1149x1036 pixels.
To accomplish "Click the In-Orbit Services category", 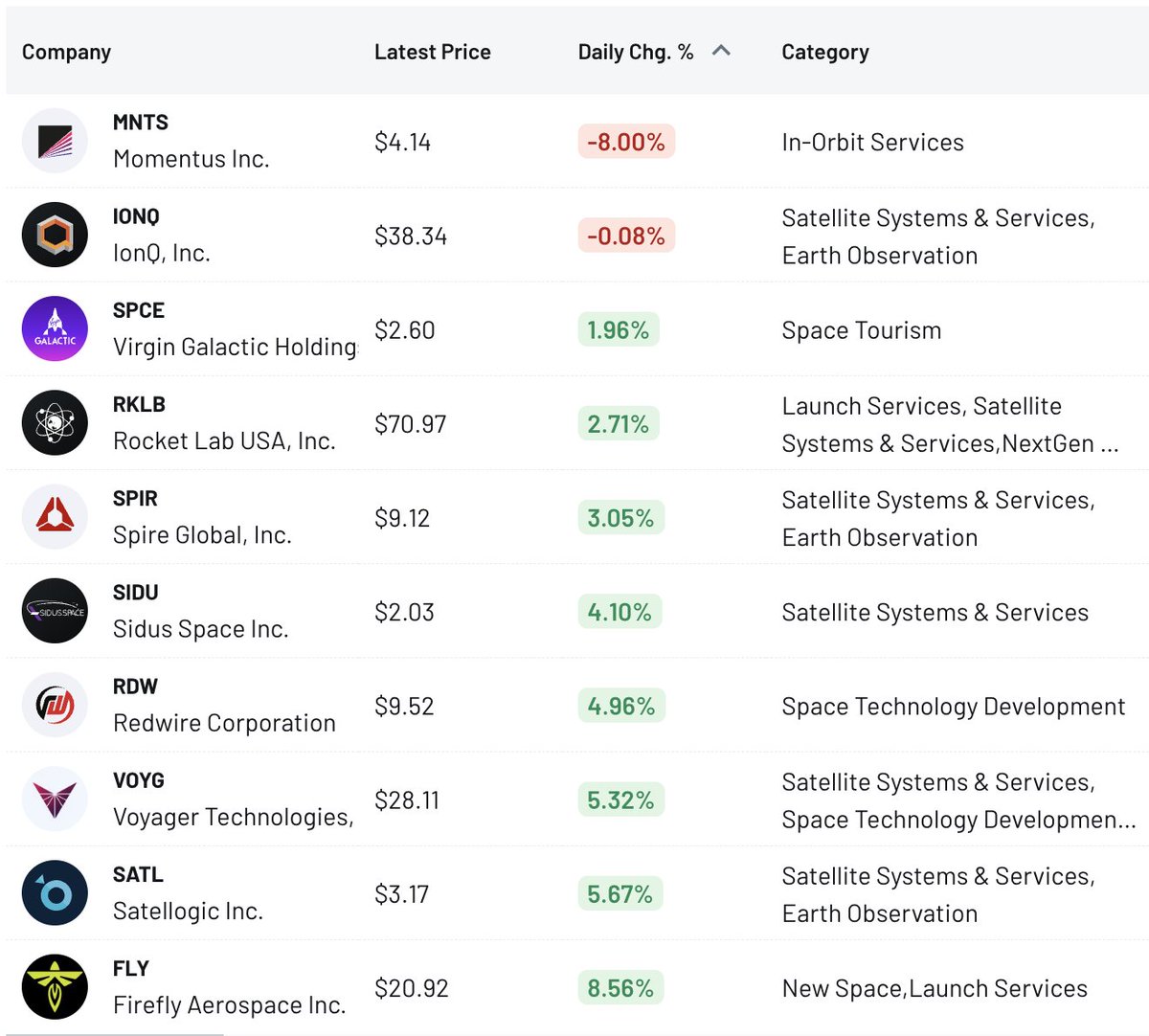I will 872,143.
